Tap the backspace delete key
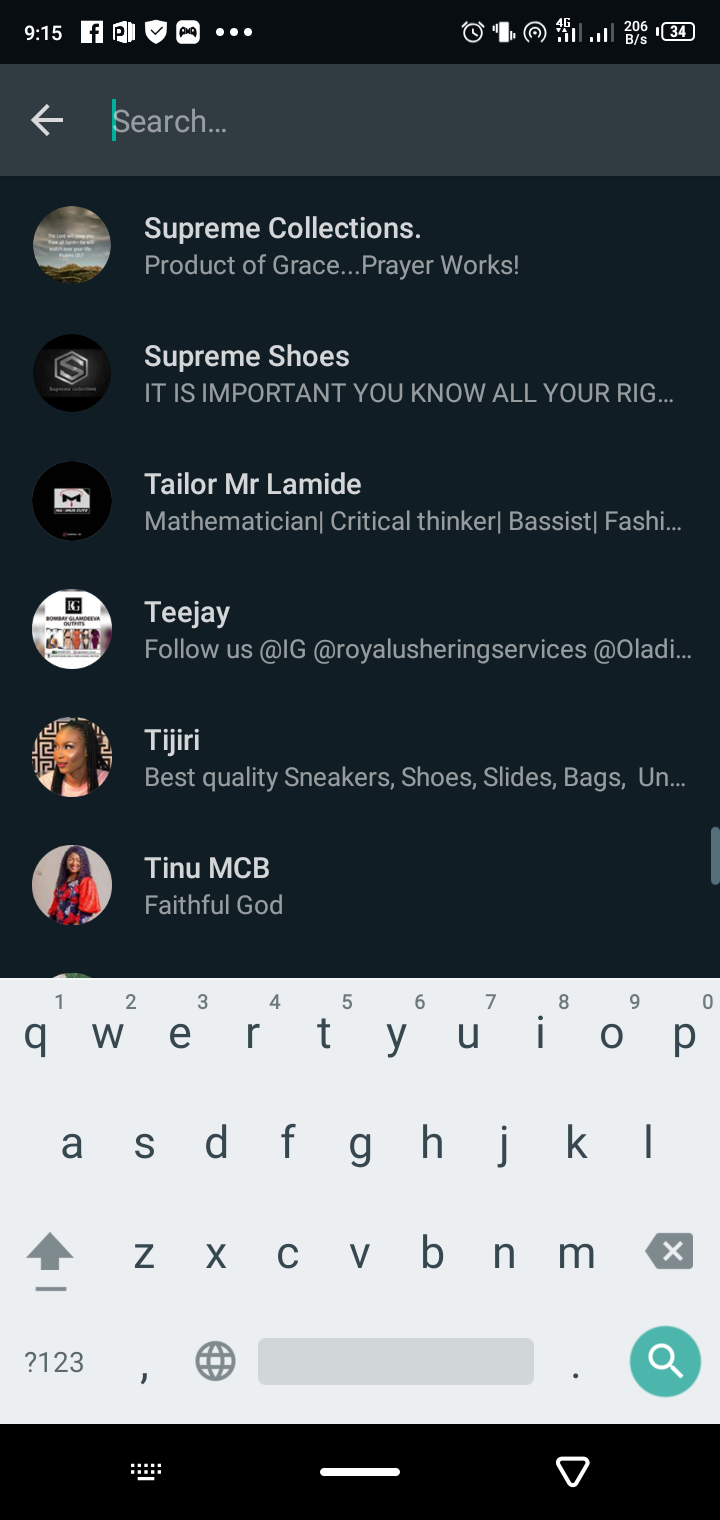 pyautogui.click(x=669, y=1251)
